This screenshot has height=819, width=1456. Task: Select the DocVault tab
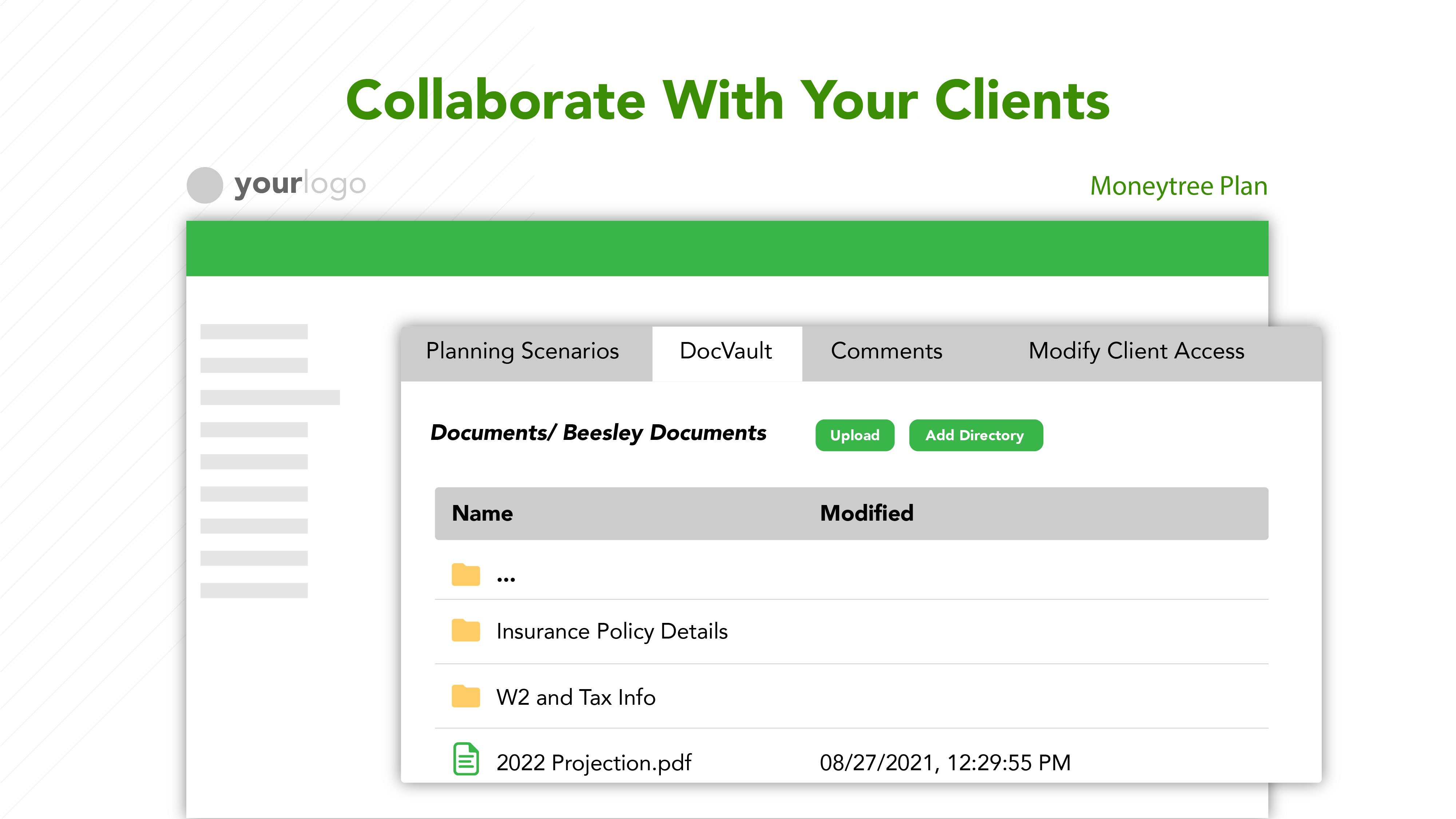[726, 351]
